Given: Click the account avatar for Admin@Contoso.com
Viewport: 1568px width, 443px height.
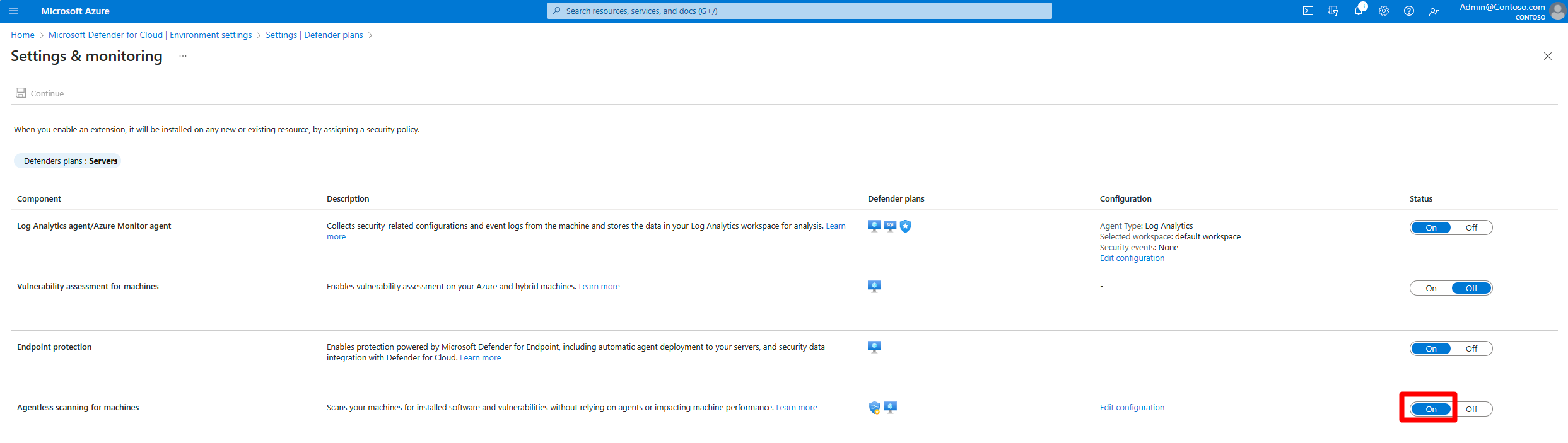Looking at the screenshot, I should pyautogui.click(x=1557, y=11).
